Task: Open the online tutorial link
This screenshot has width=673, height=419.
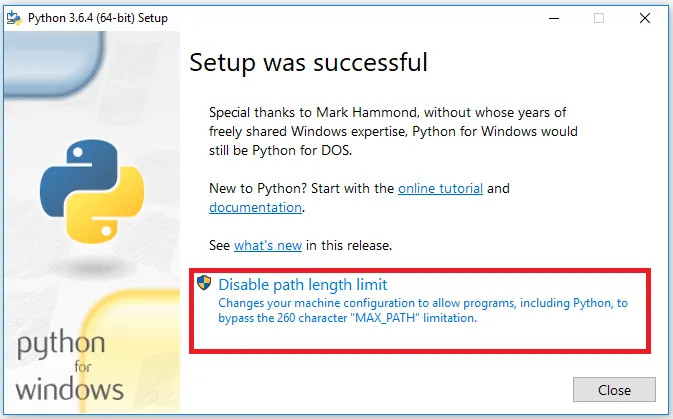Action: point(440,188)
